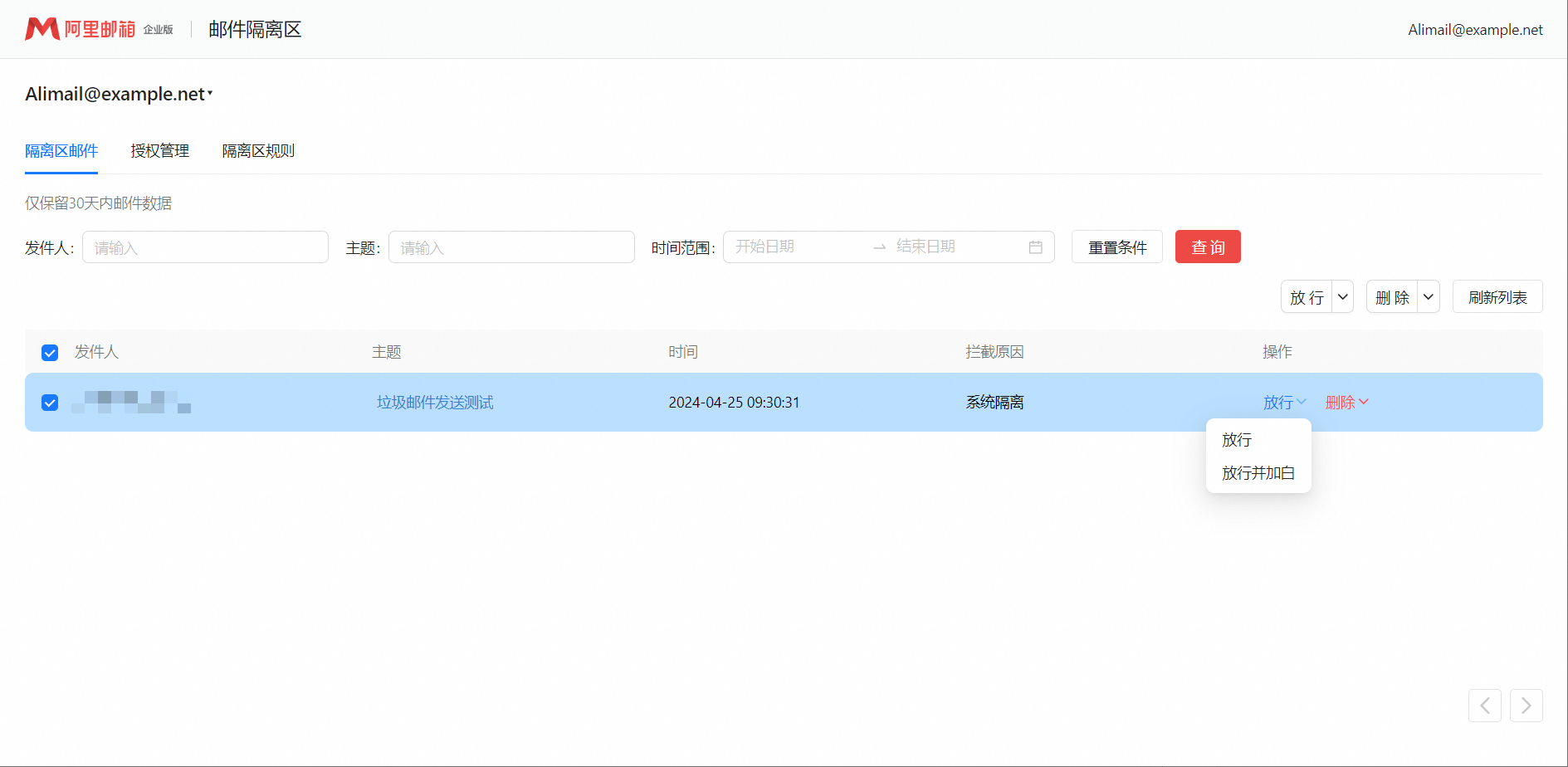Viewport: 1568px width, 767px height.
Task: Switch to the 授权管理 tab
Action: pyautogui.click(x=159, y=151)
